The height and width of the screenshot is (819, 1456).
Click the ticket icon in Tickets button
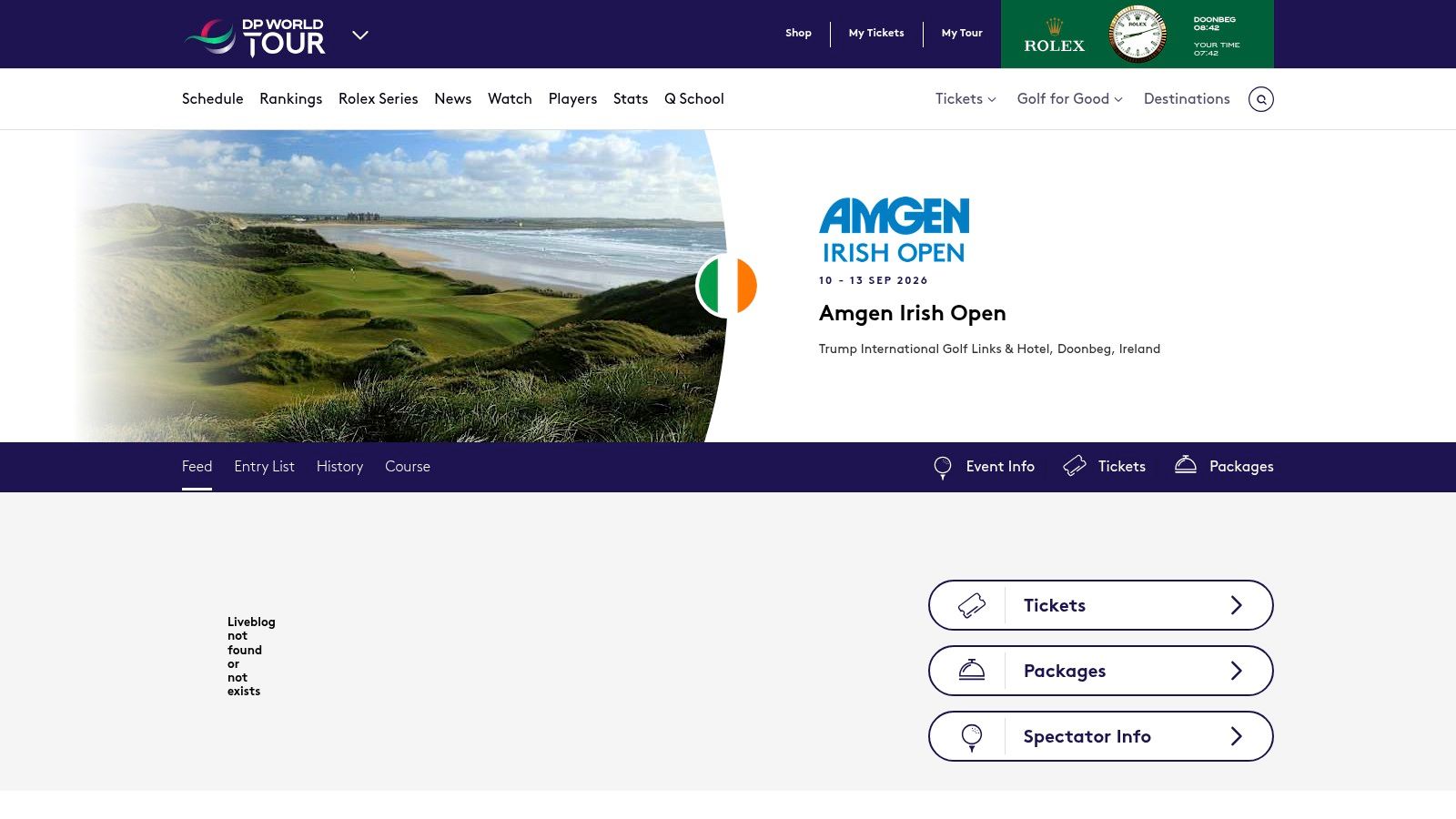click(x=972, y=605)
